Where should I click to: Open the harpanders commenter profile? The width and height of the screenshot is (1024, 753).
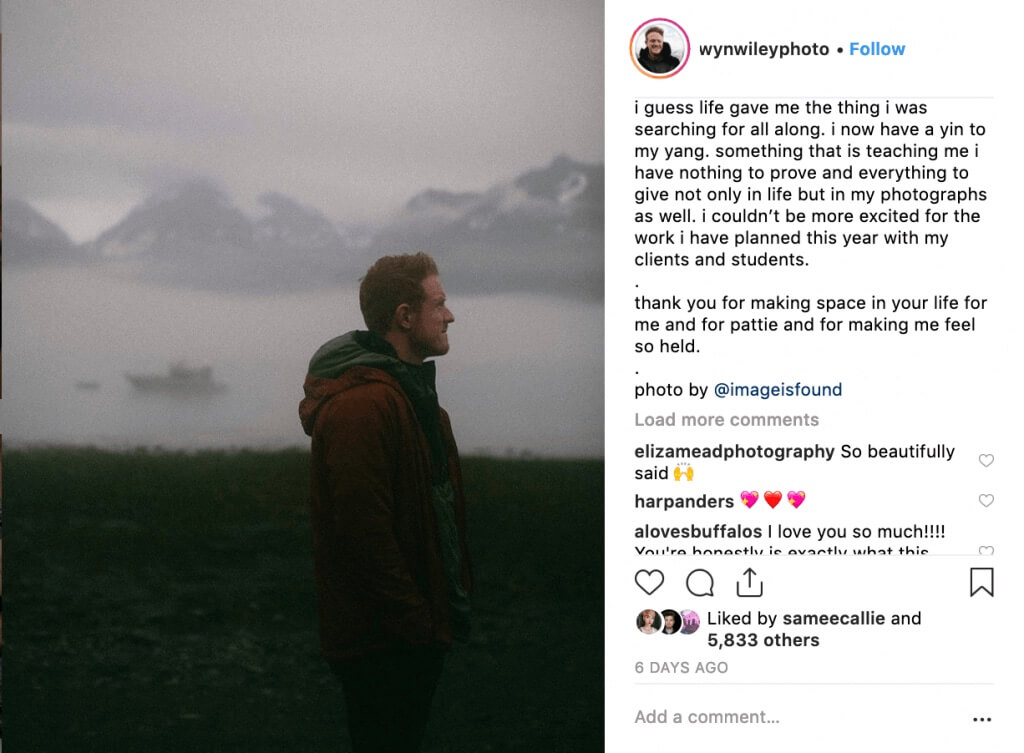click(684, 501)
